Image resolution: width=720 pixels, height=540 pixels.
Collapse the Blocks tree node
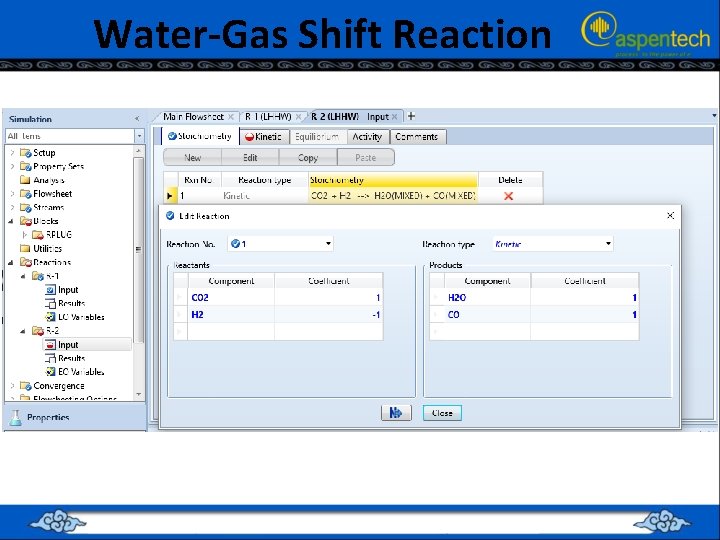tap(11, 221)
